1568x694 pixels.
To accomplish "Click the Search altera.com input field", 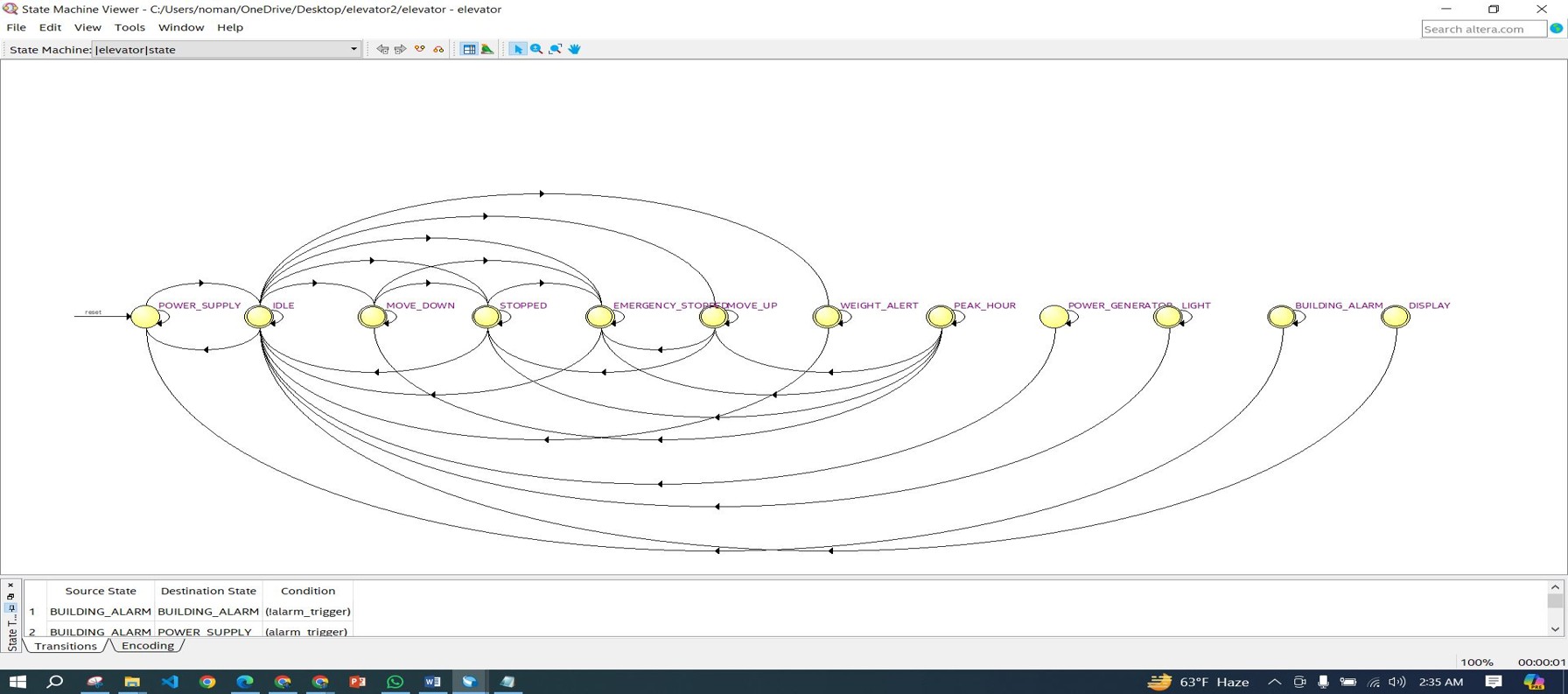I will coord(1483,29).
